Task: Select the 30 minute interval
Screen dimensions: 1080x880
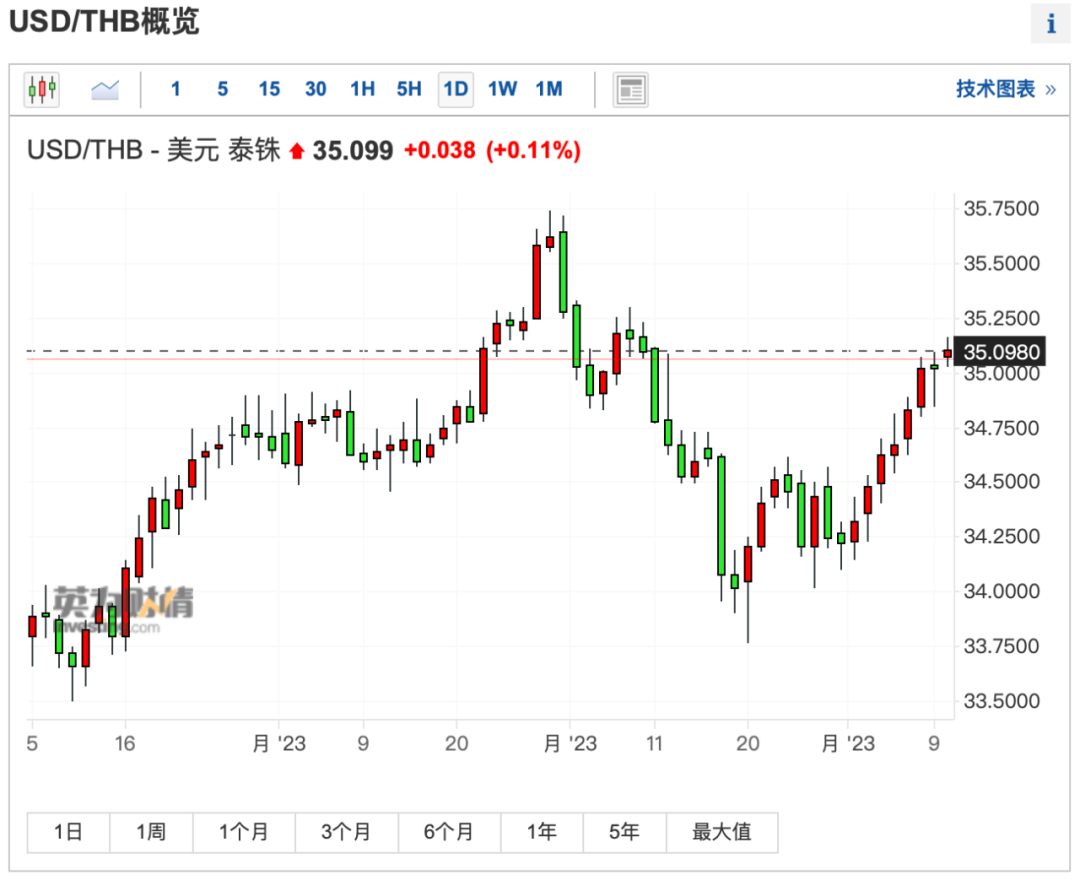Action: [316, 89]
